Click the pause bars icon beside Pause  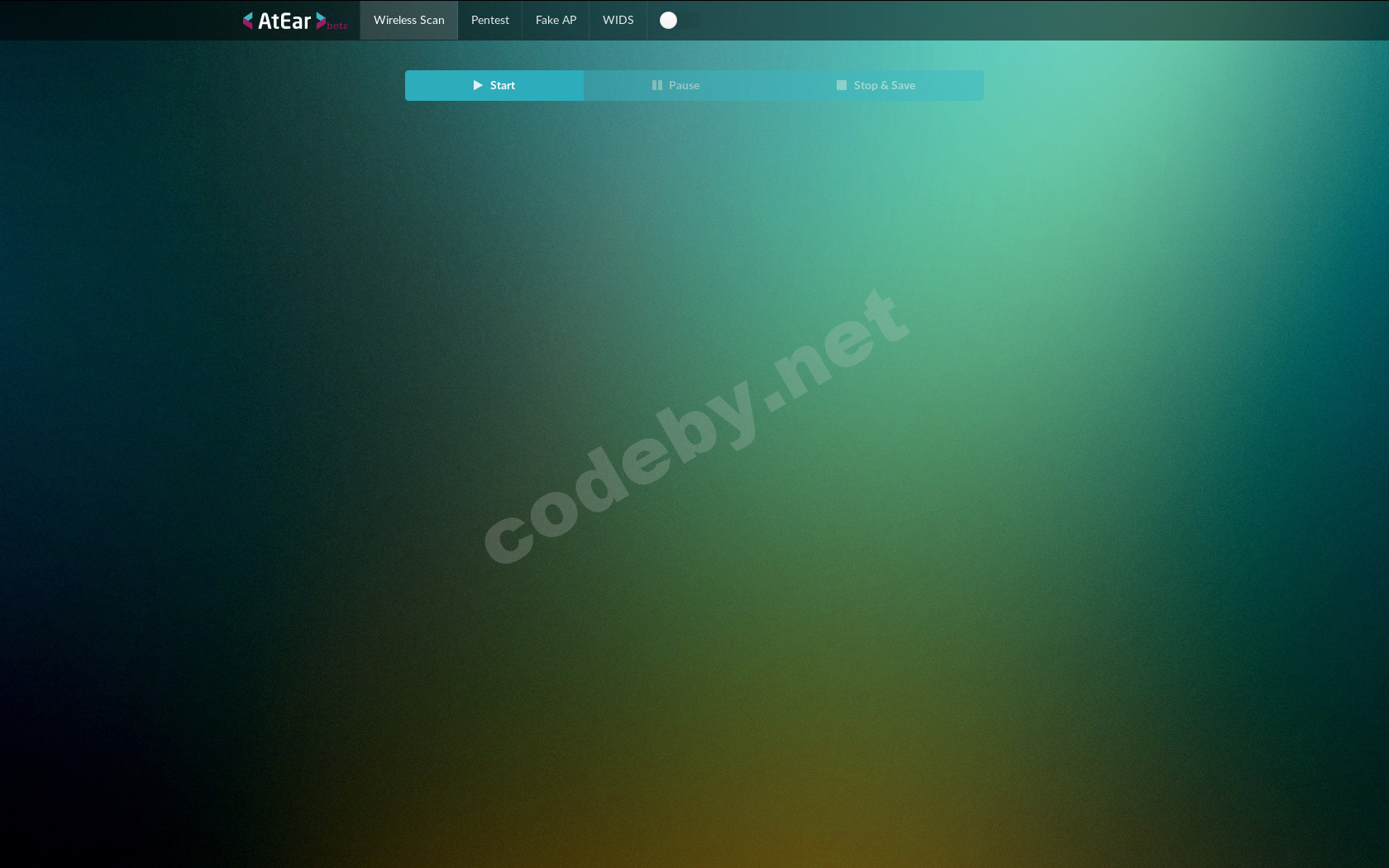[656, 84]
